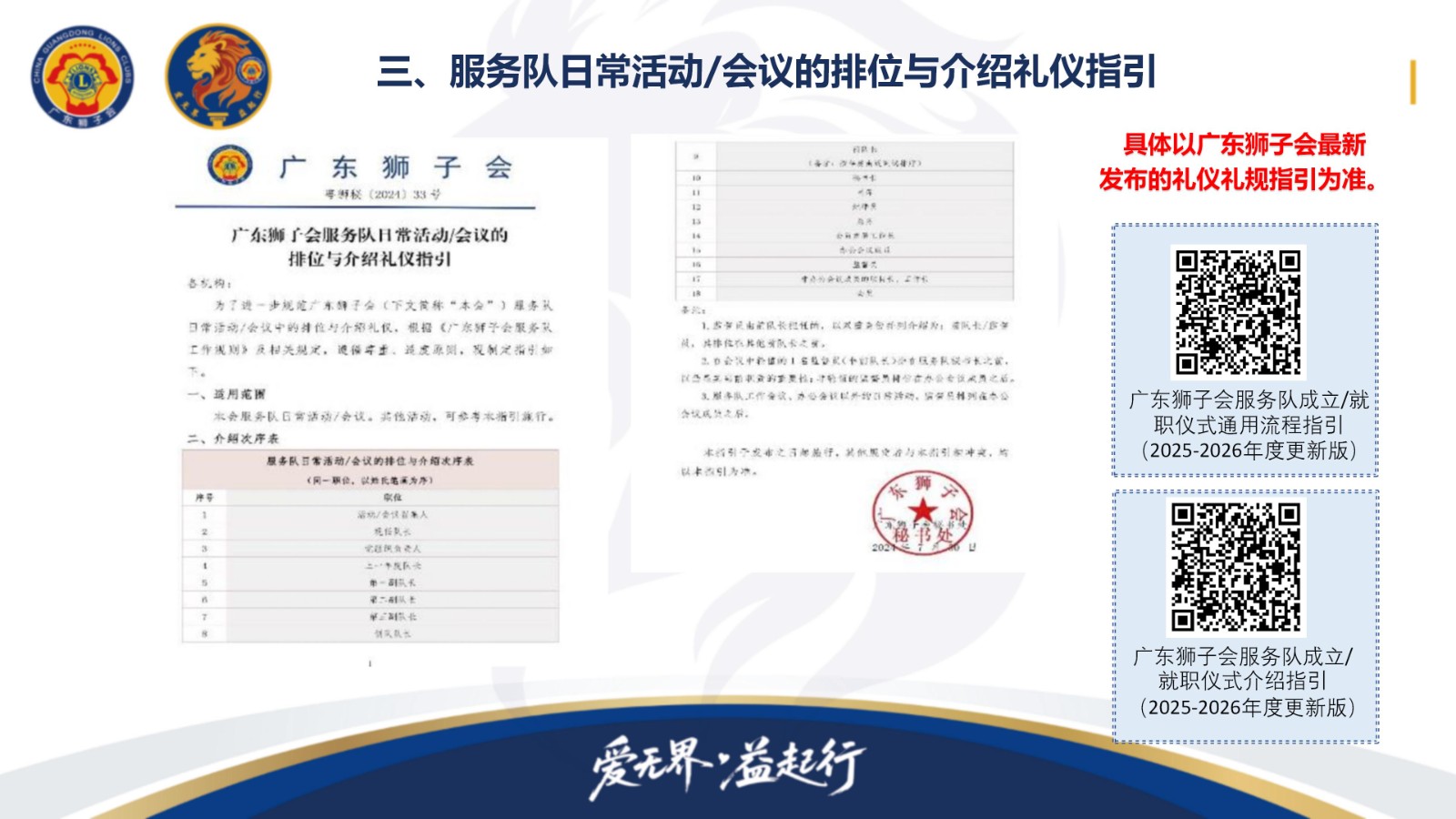Click the document title 排位与介绍礼仪指引
This screenshot has width=1456, height=819.
point(369,259)
